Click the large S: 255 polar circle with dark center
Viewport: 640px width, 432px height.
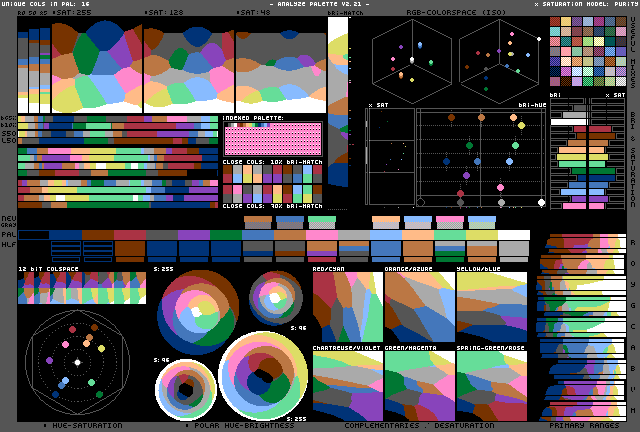[263, 376]
